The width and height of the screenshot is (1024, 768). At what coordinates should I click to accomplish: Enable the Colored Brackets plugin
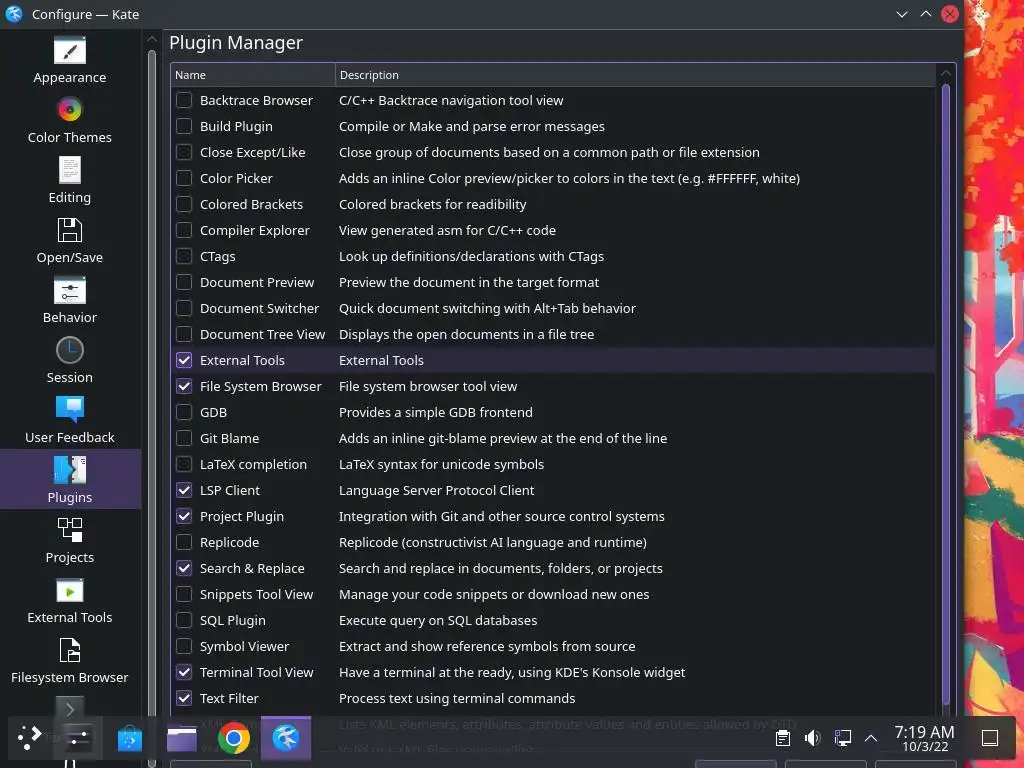tap(184, 204)
